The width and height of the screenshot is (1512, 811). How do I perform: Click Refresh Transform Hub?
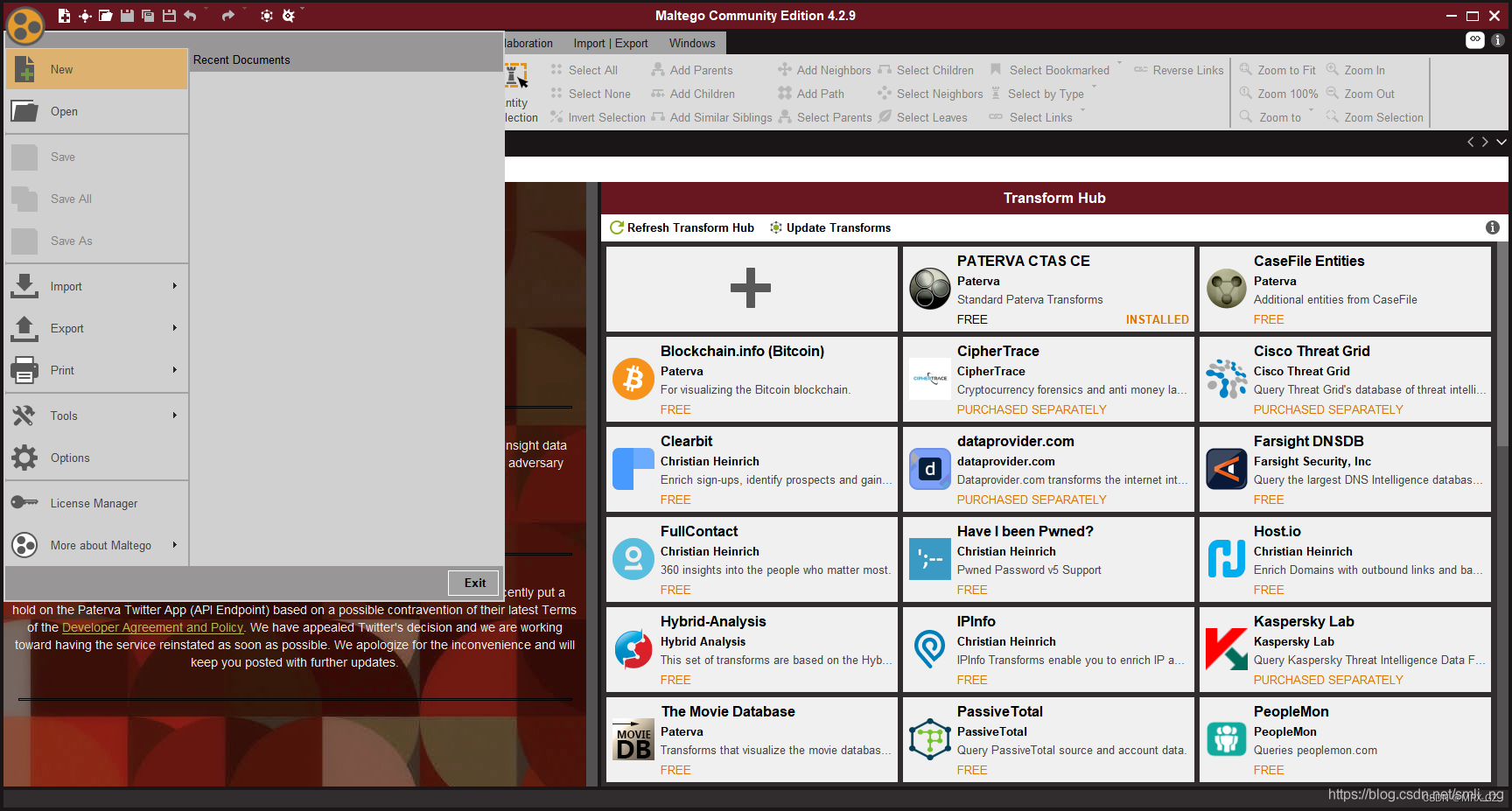(682, 227)
